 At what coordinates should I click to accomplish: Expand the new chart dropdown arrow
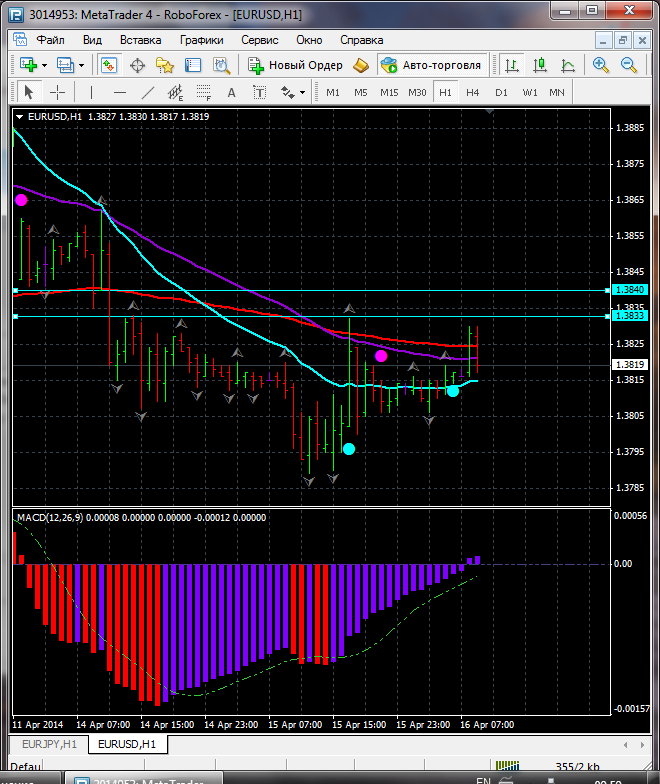point(44,65)
